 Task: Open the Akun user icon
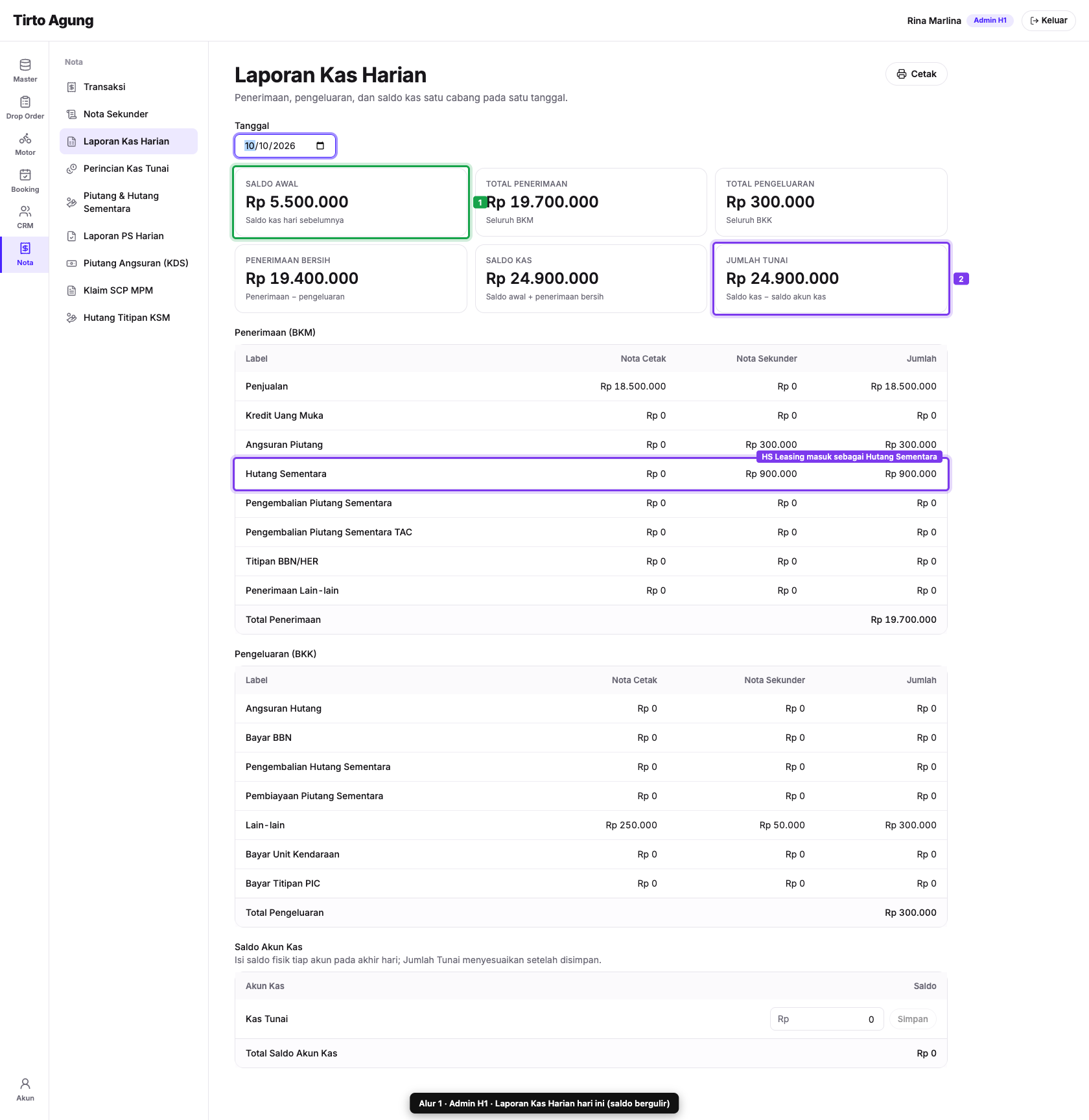[x=25, y=1084]
